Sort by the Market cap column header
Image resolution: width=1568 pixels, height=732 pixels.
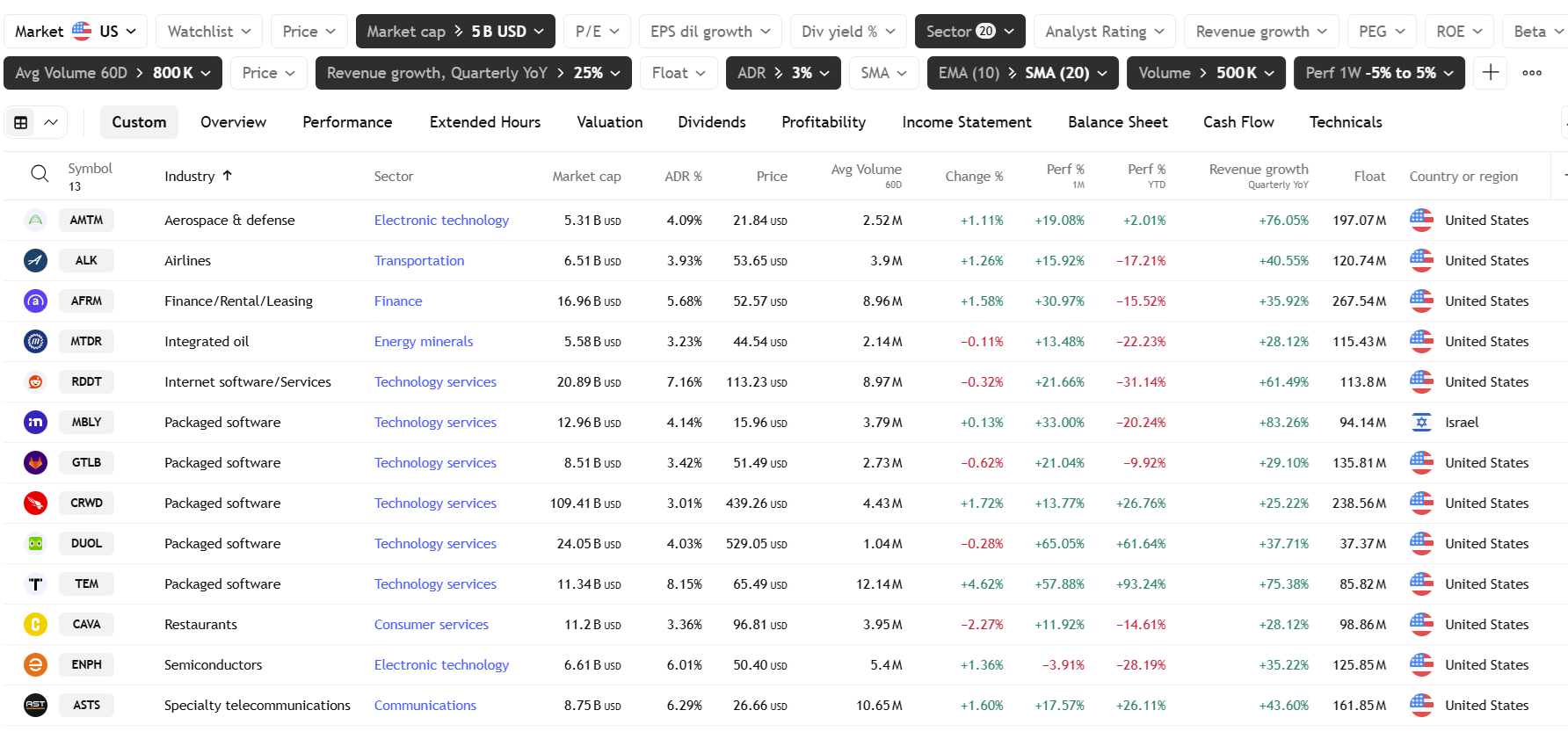click(586, 176)
